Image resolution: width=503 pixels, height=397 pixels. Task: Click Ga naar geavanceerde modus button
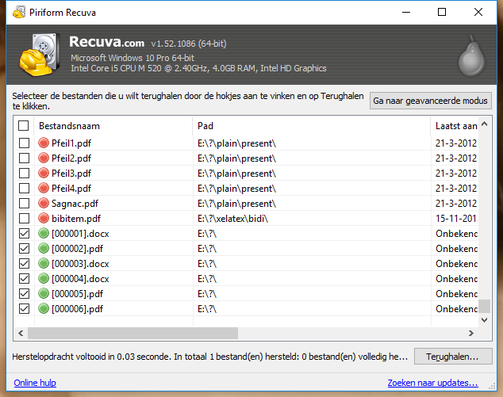pyautogui.click(x=430, y=101)
